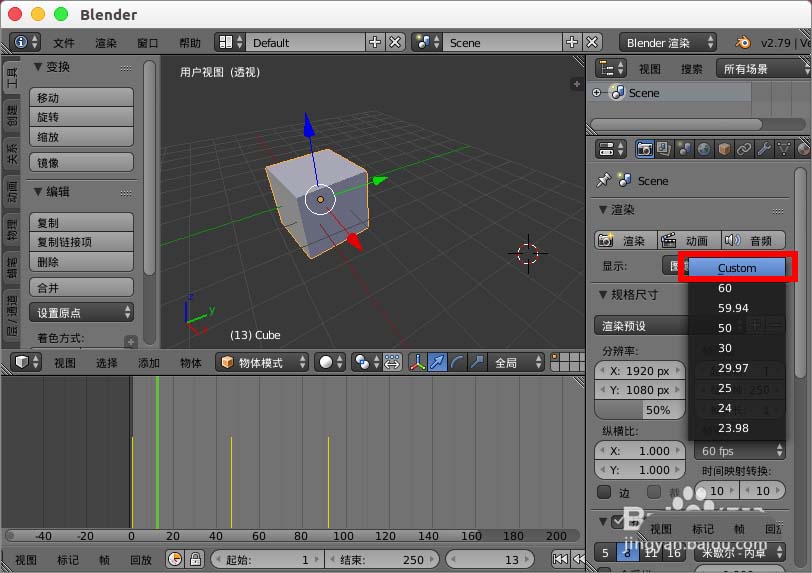
Task: Open the 3D View editor type selector
Action: [25, 362]
